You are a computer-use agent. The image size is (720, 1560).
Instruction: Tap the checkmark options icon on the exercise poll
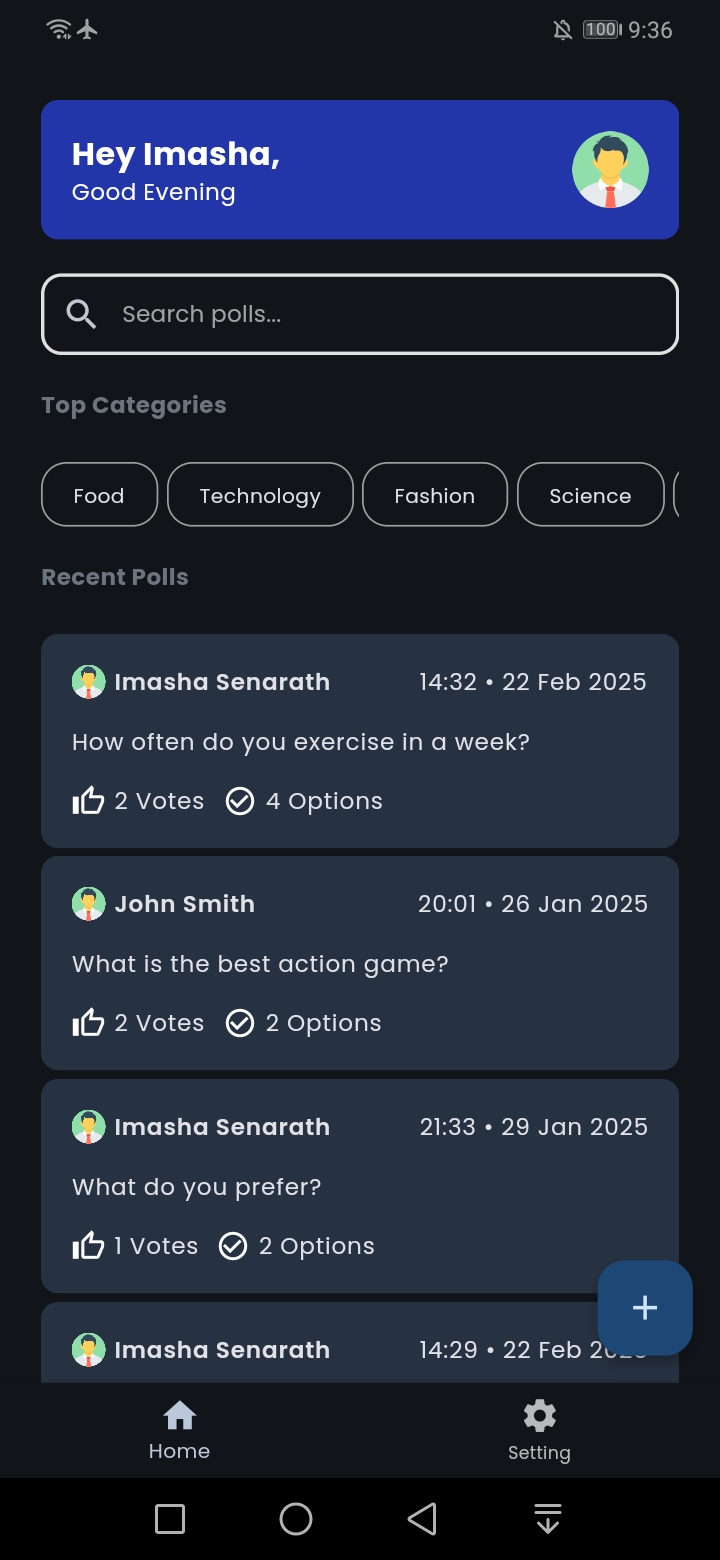pos(240,801)
